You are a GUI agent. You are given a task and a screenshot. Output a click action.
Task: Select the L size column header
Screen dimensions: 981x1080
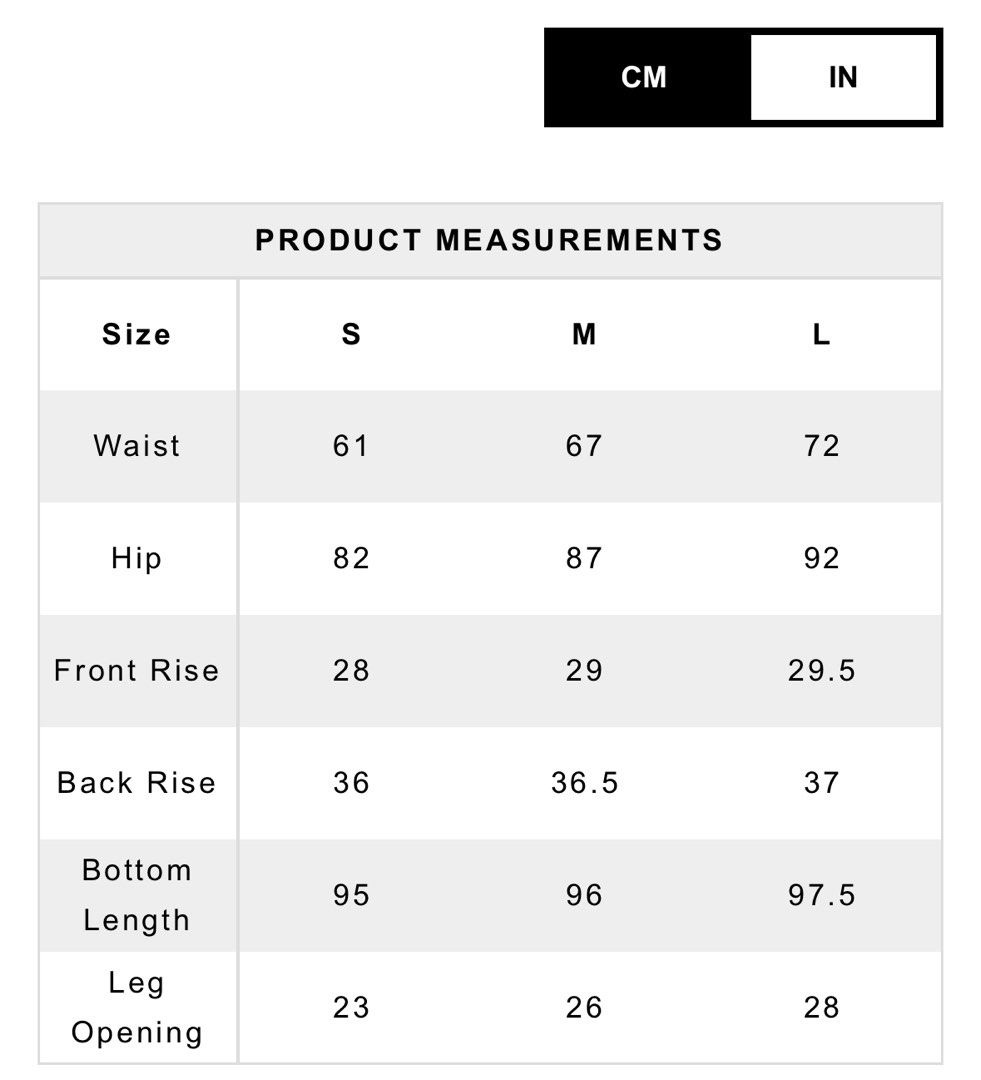(x=821, y=335)
